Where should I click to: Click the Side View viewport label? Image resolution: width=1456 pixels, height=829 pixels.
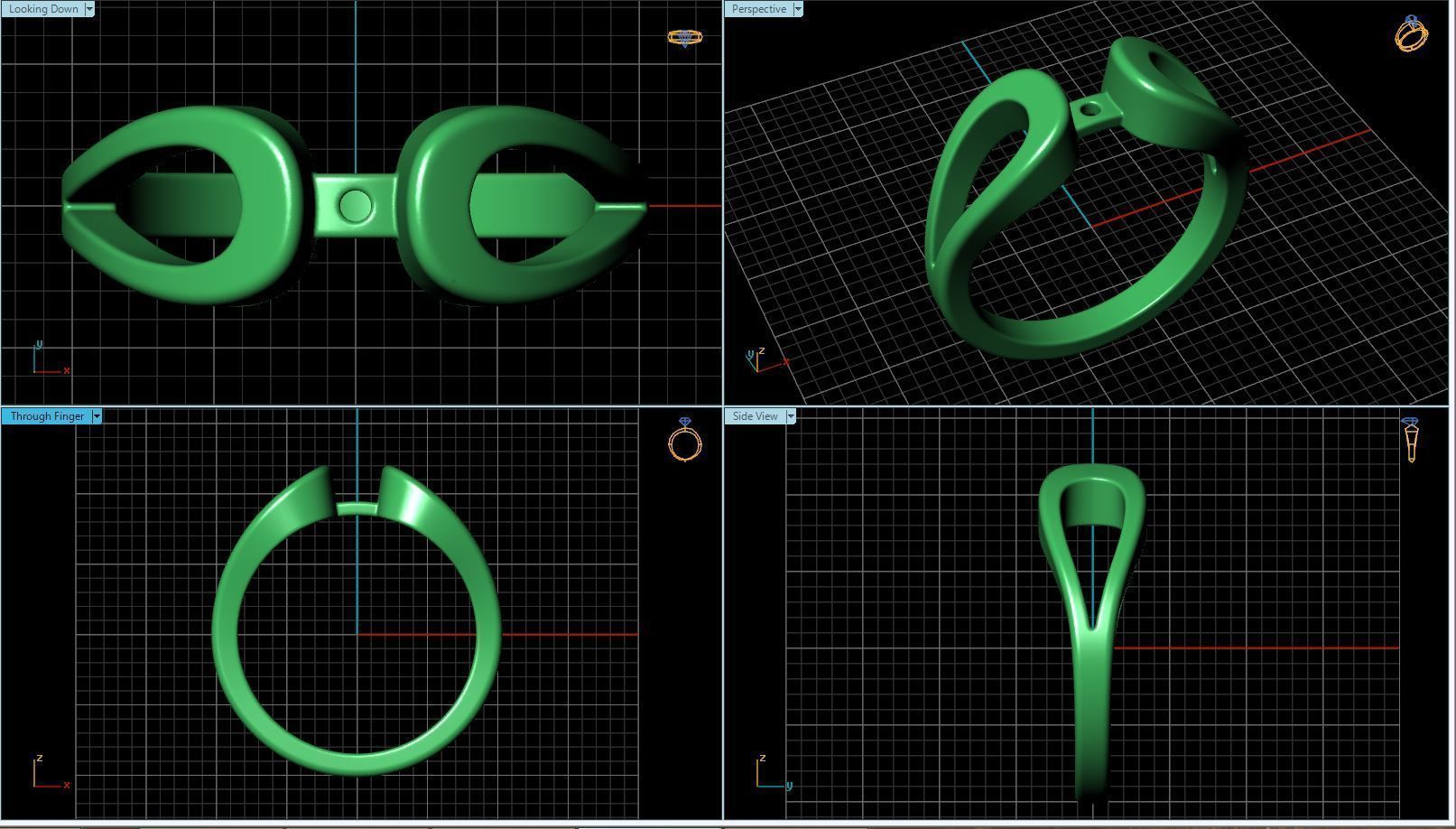[x=756, y=416]
